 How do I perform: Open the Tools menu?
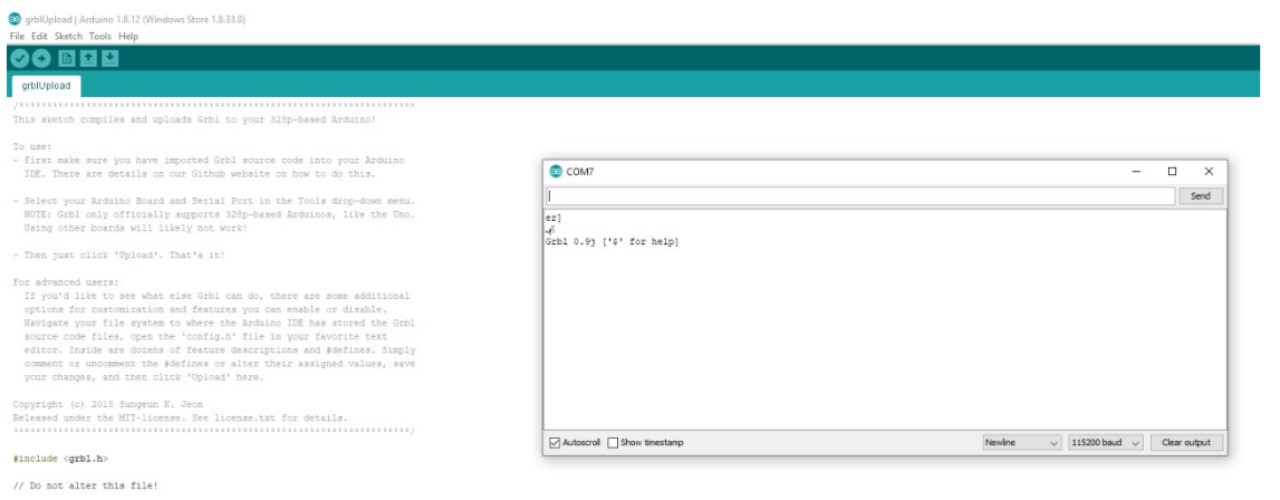pos(100,36)
